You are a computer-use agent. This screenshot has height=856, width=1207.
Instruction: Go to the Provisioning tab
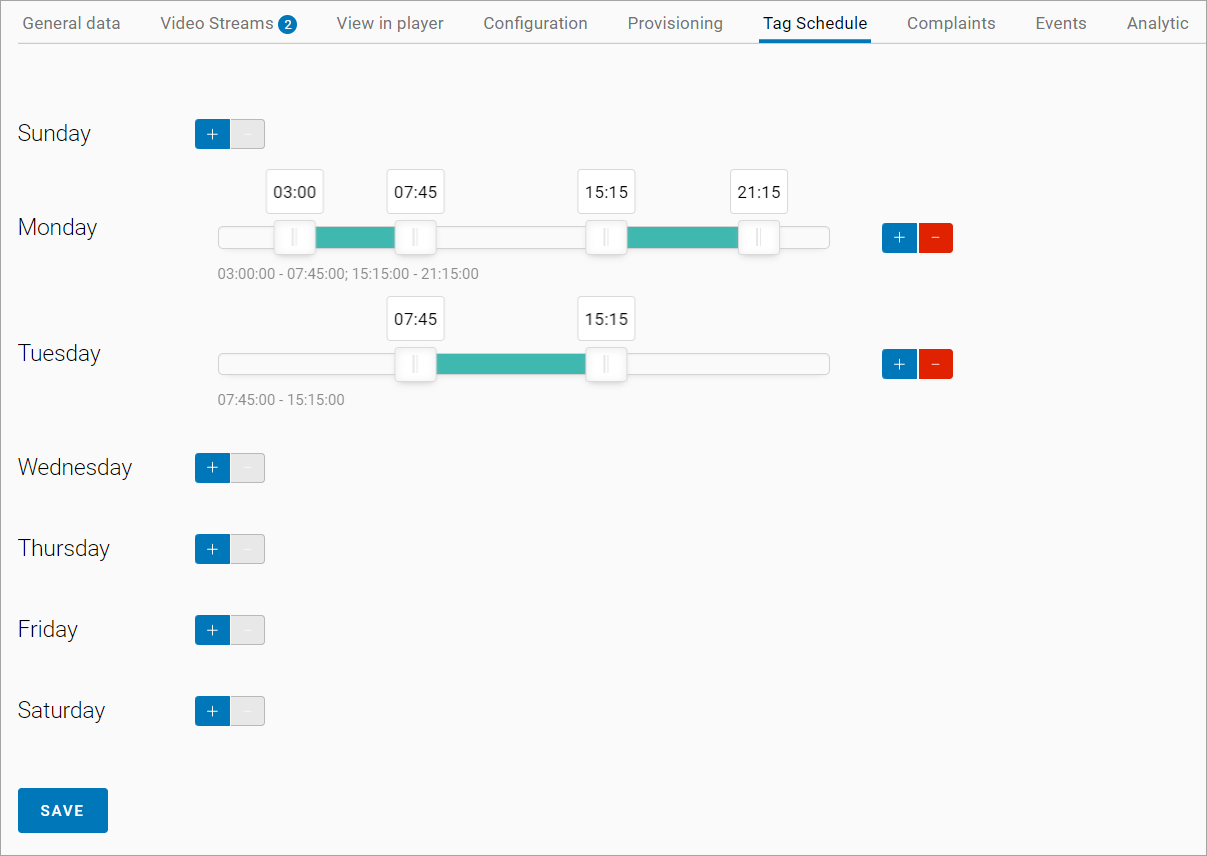[675, 23]
